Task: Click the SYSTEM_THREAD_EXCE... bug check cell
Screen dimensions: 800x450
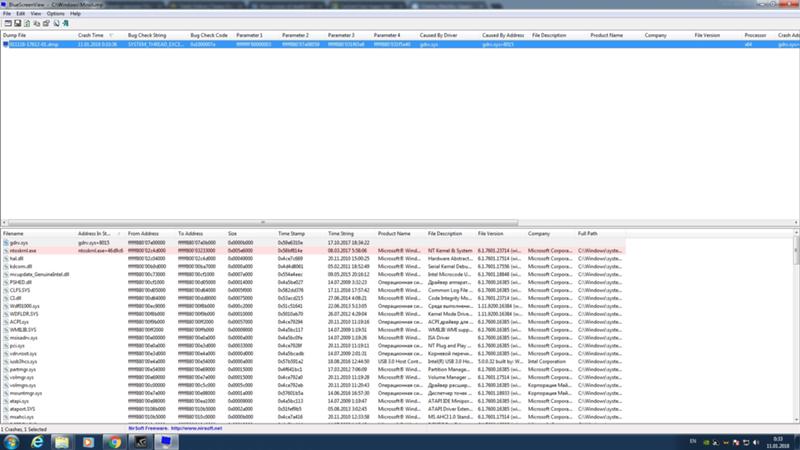Action: (156, 44)
